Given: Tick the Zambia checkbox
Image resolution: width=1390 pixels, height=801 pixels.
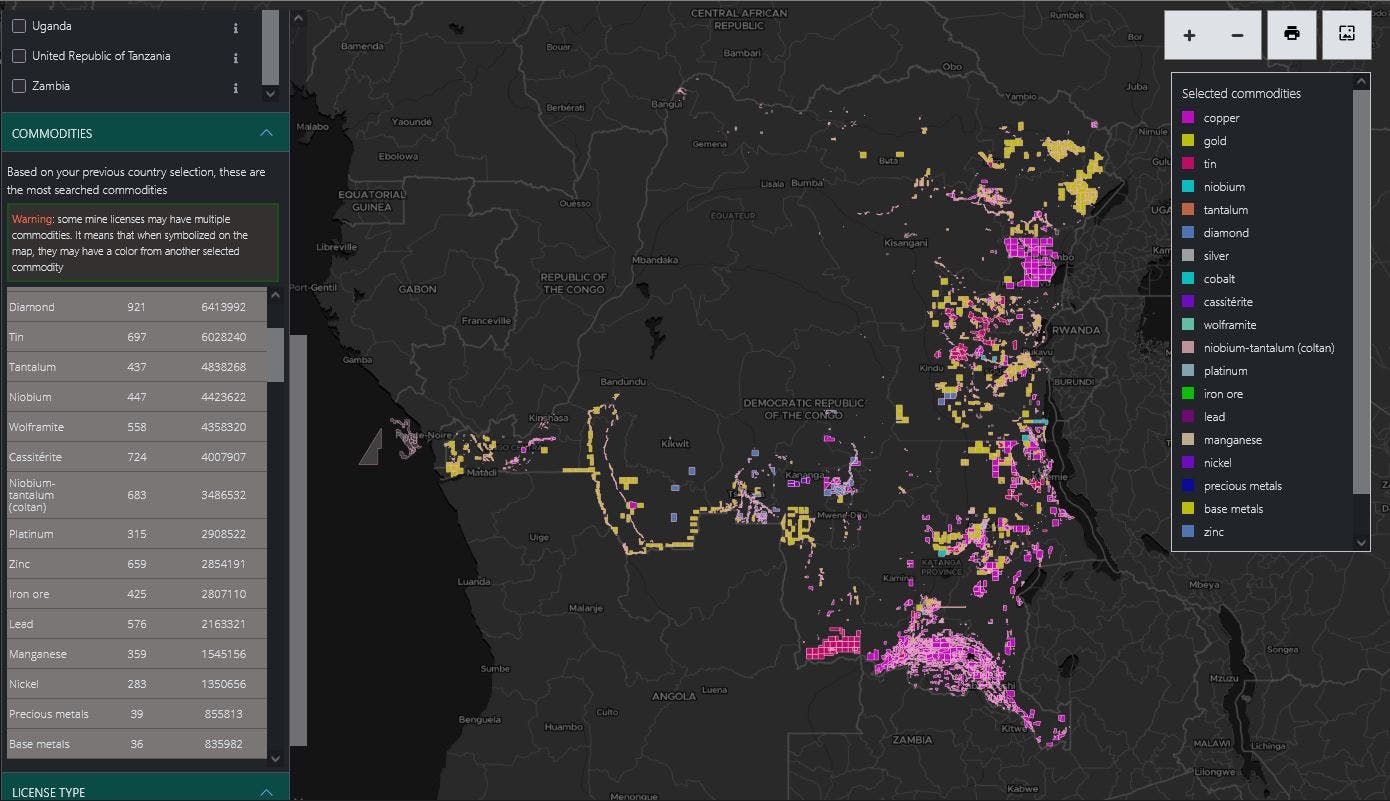Looking at the screenshot, I should pyautogui.click(x=19, y=86).
